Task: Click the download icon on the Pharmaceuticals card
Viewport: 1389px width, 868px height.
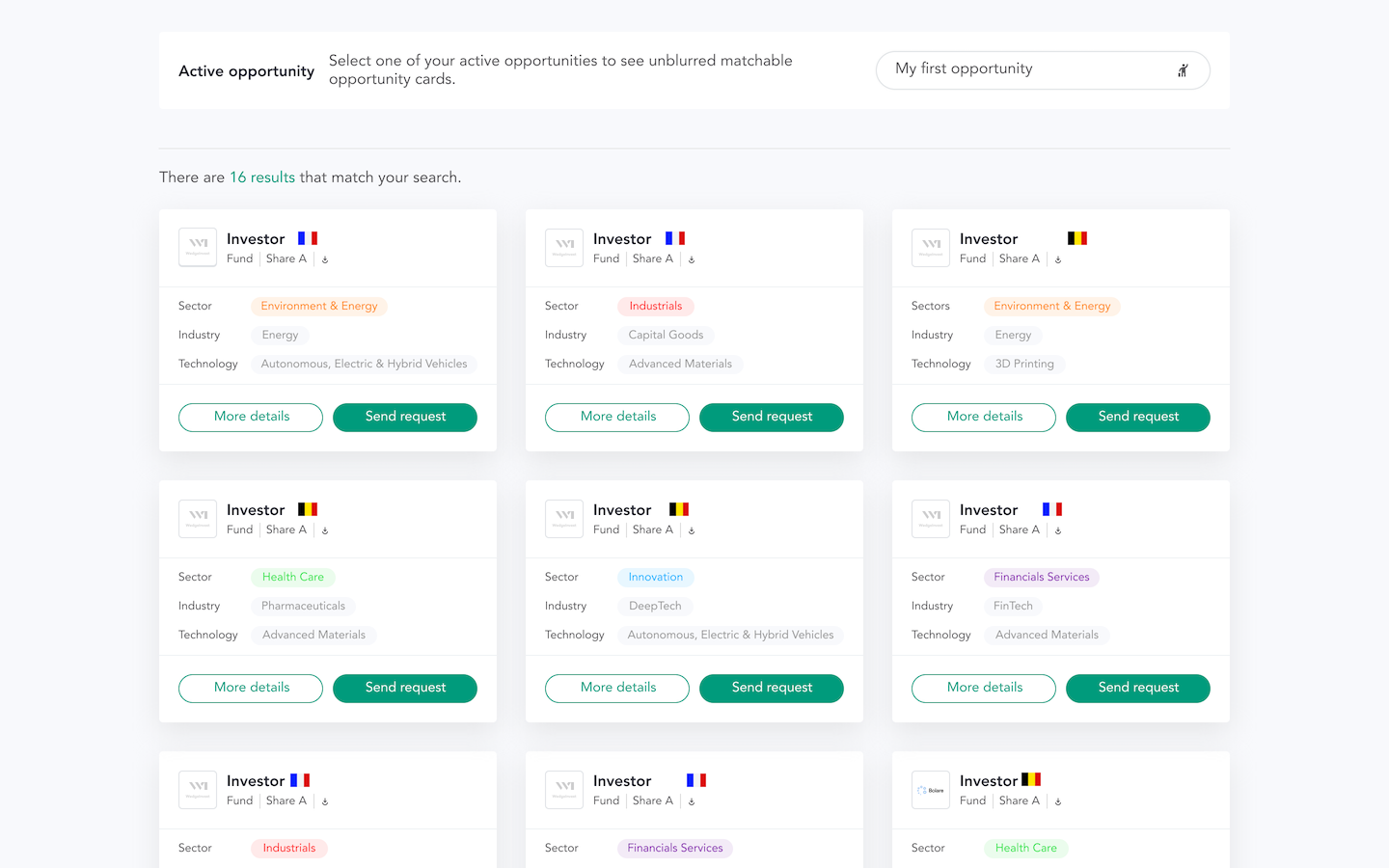Action: [x=325, y=530]
